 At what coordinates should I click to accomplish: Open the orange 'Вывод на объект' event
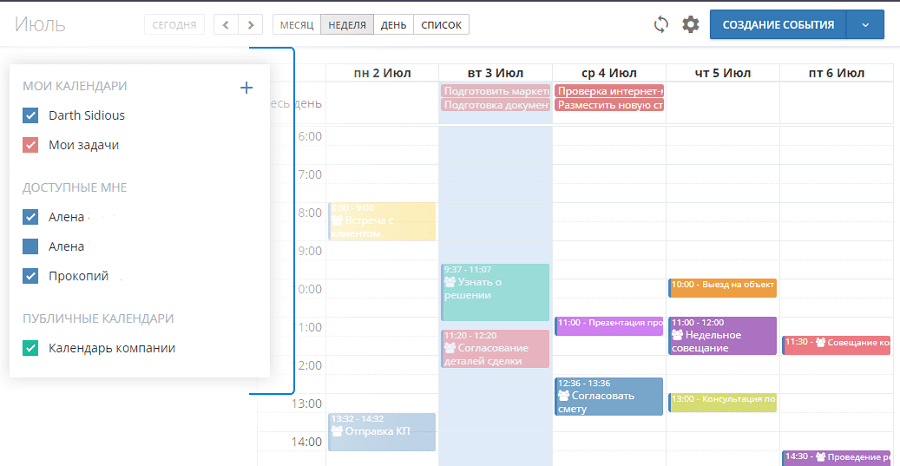coord(722,286)
